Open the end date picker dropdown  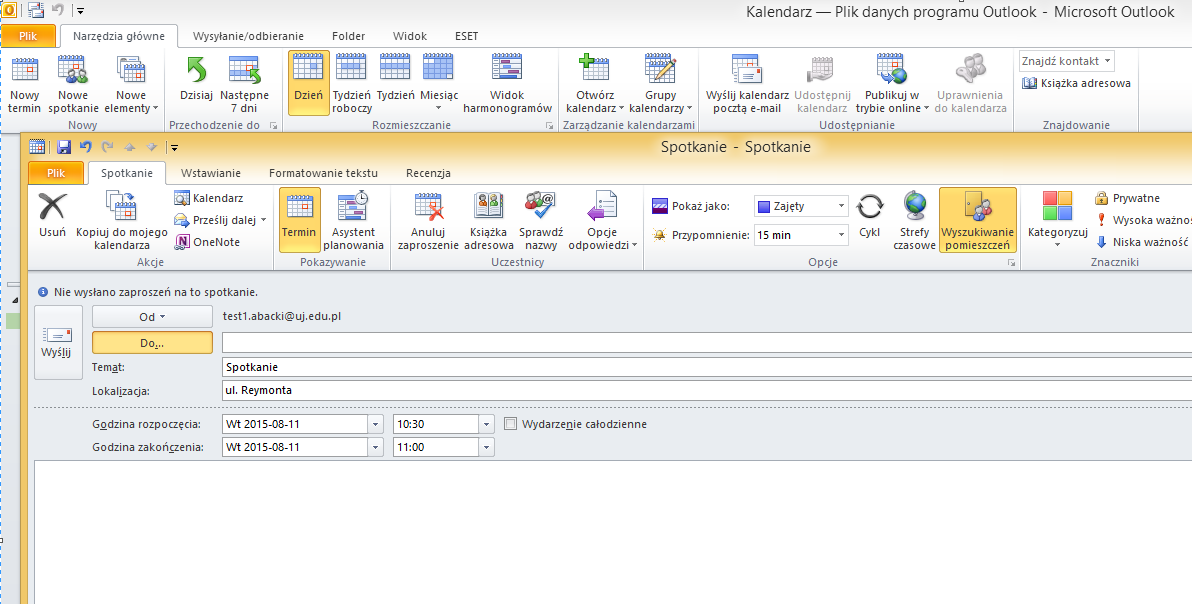[376, 447]
